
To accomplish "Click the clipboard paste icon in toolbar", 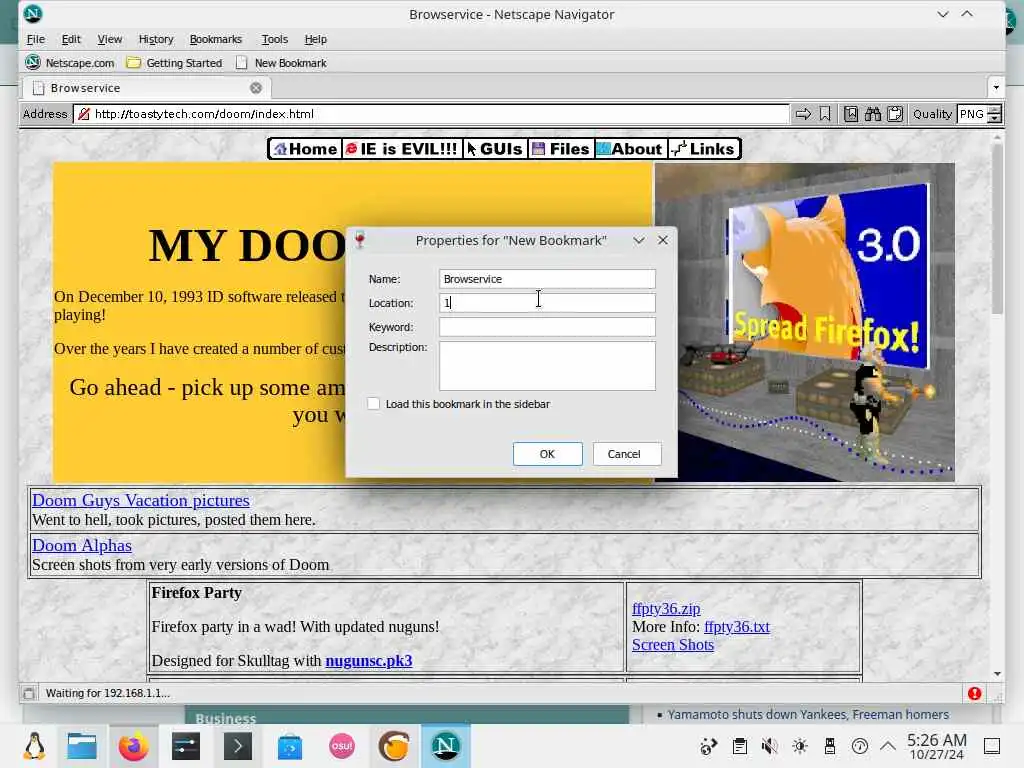I will coord(895,114).
